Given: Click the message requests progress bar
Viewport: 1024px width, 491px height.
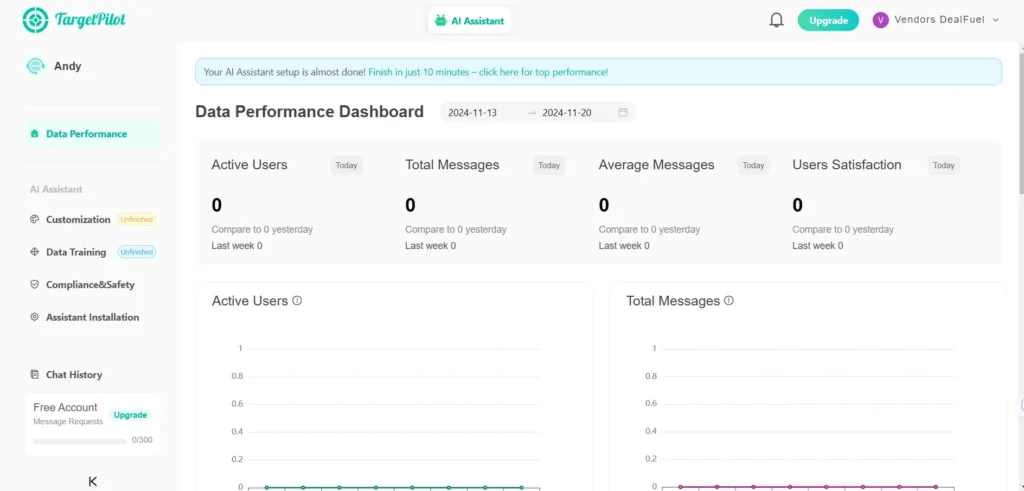Looking at the screenshot, I should click(x=80, y=440).
